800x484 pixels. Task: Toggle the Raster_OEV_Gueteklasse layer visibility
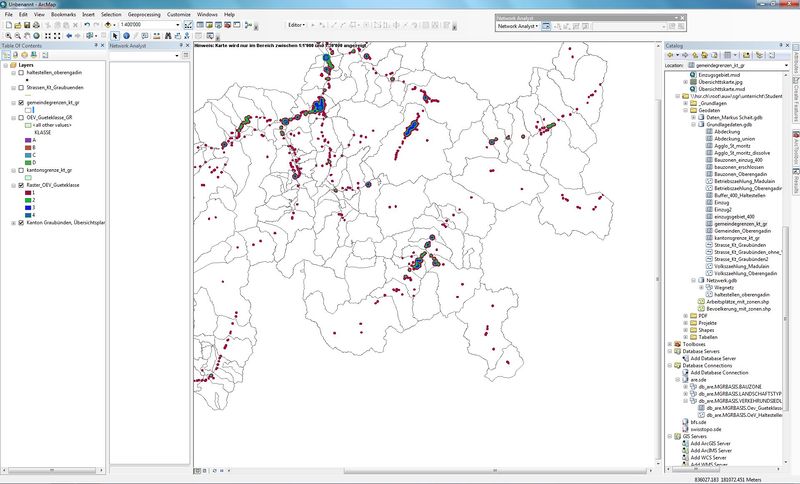(21, 186)
